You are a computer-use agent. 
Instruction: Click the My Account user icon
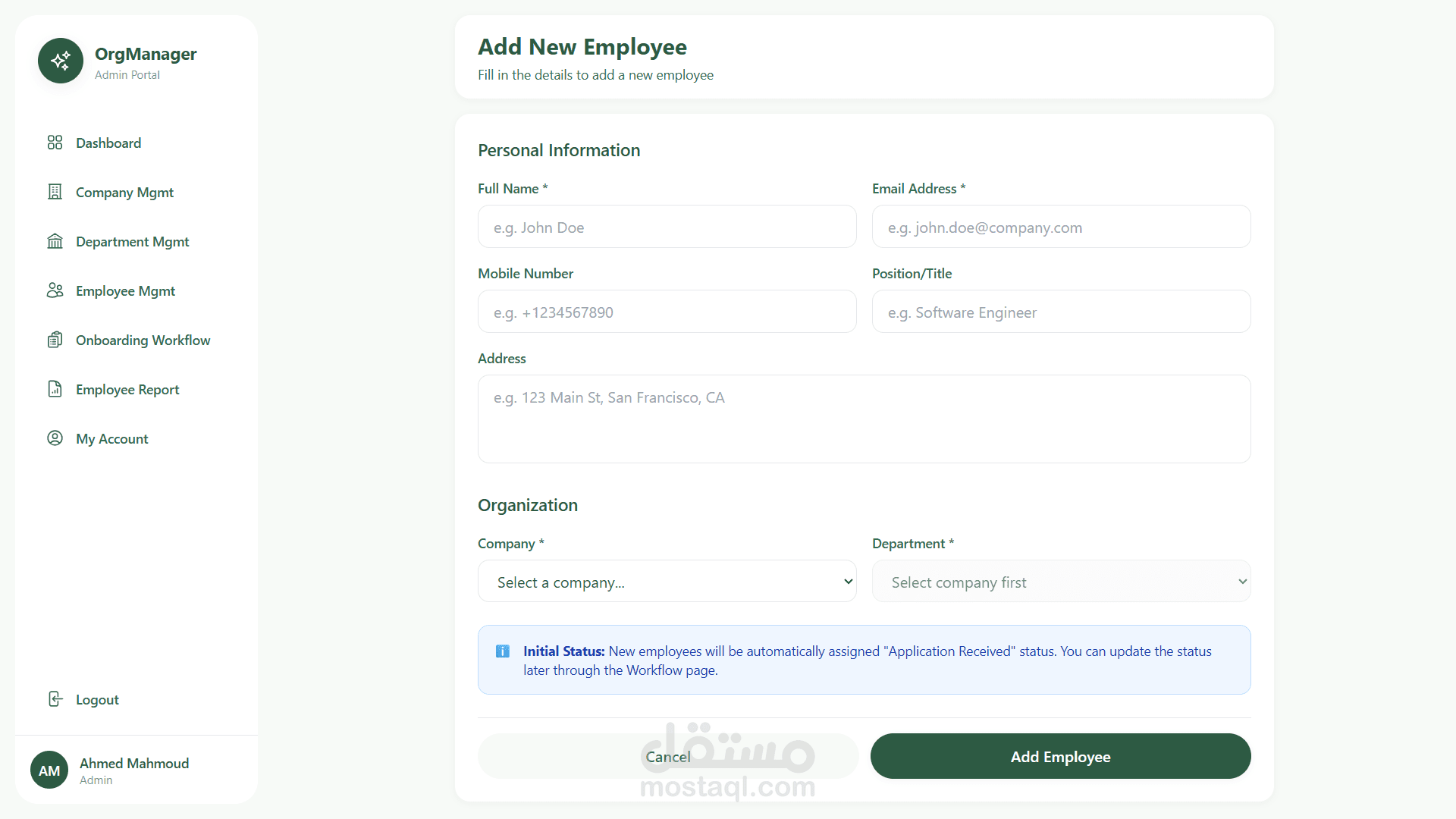pos(55,438)
